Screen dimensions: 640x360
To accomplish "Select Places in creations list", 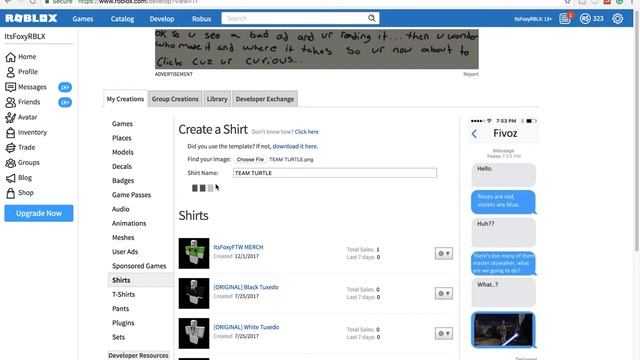I will click(x=122, y=138).
